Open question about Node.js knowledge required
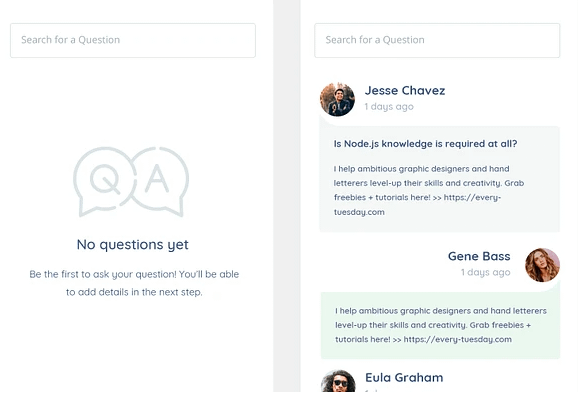This screenshot has width=578, height=393. pos(425,144)
